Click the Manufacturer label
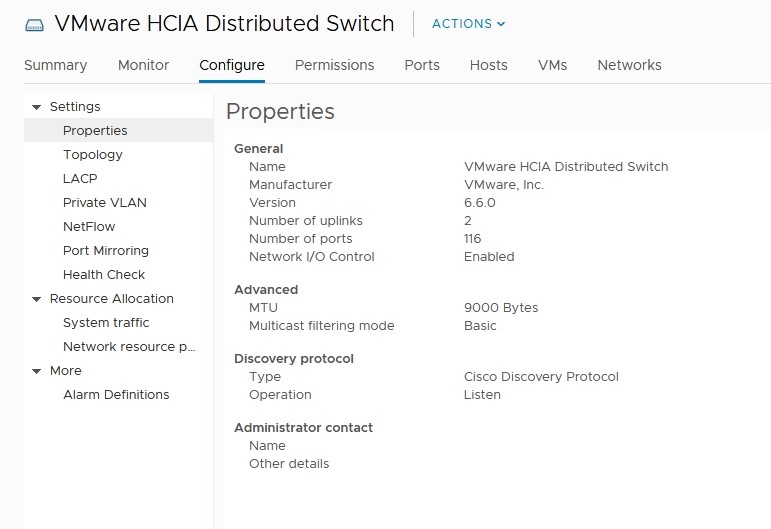The height and width of the screenshot is (529, 771). point(290,185)
